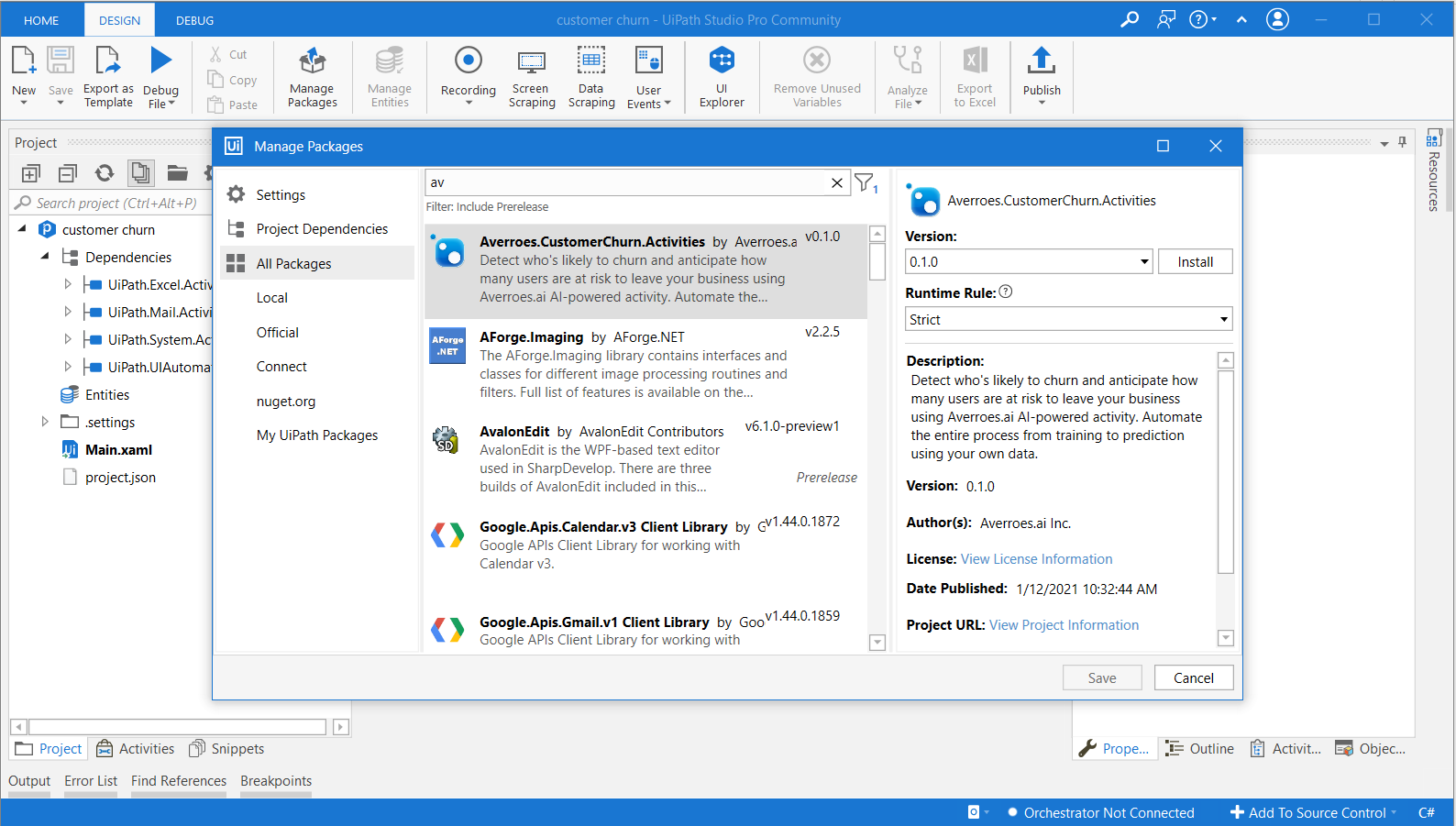Click Analyze File icon
This screenshot has width=1456, height=826.
(x=908, y=61)
